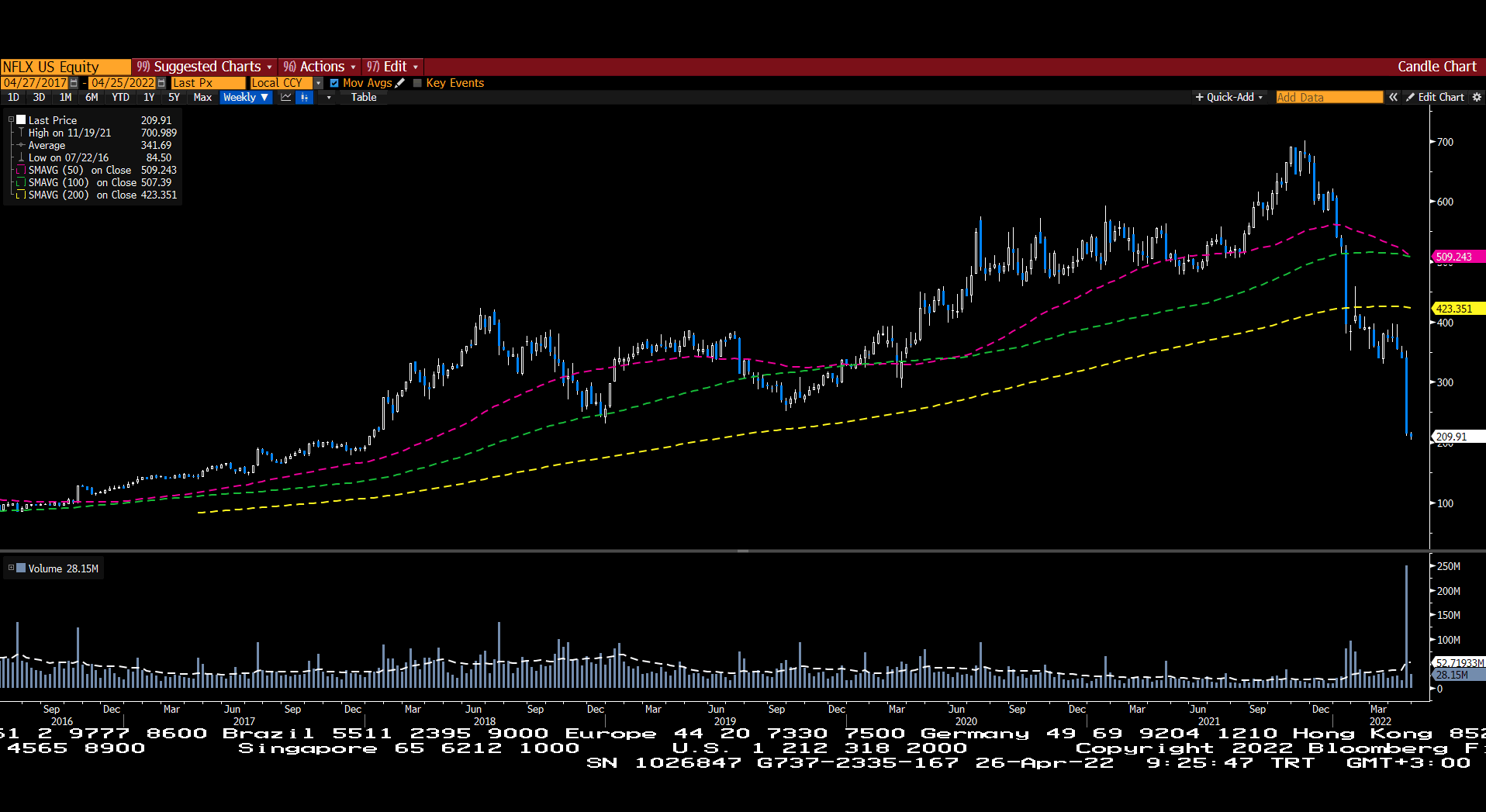Change the Weekly periodicity dropdown
This screenshot has width=1486, height=812.
tap(246, 97)
